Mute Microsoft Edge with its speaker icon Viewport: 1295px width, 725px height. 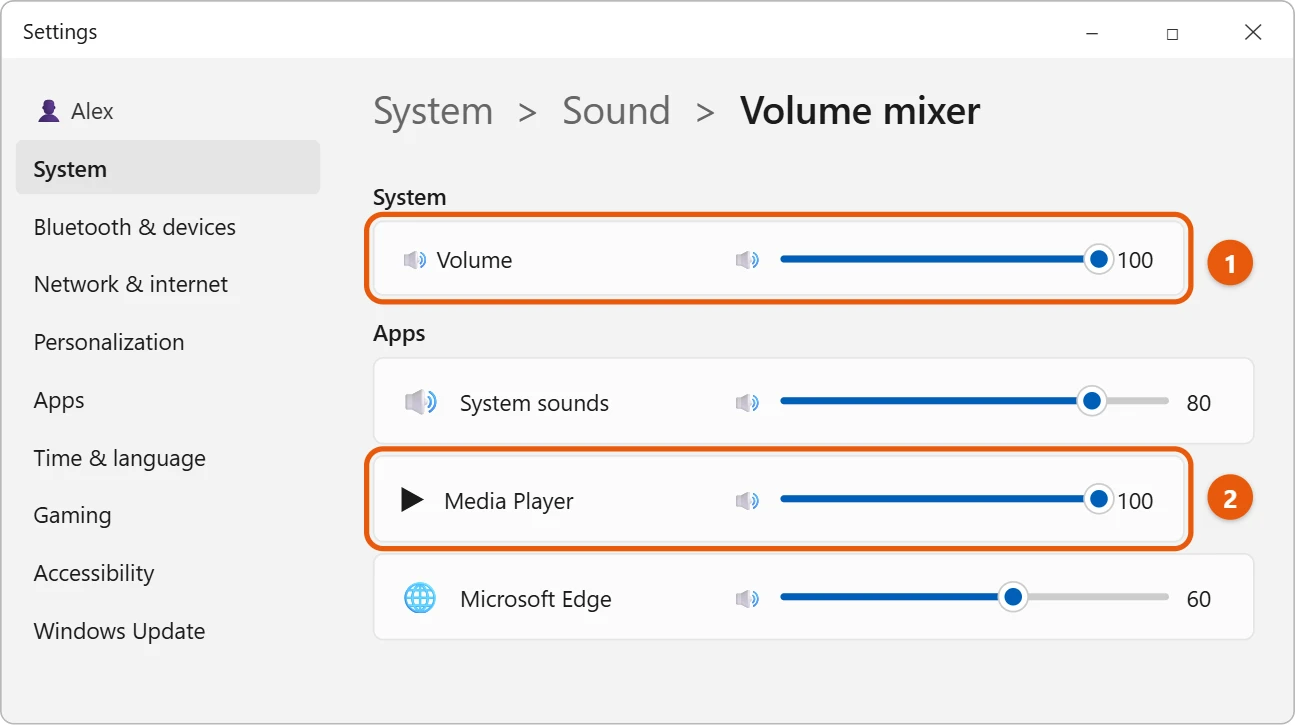747,599
